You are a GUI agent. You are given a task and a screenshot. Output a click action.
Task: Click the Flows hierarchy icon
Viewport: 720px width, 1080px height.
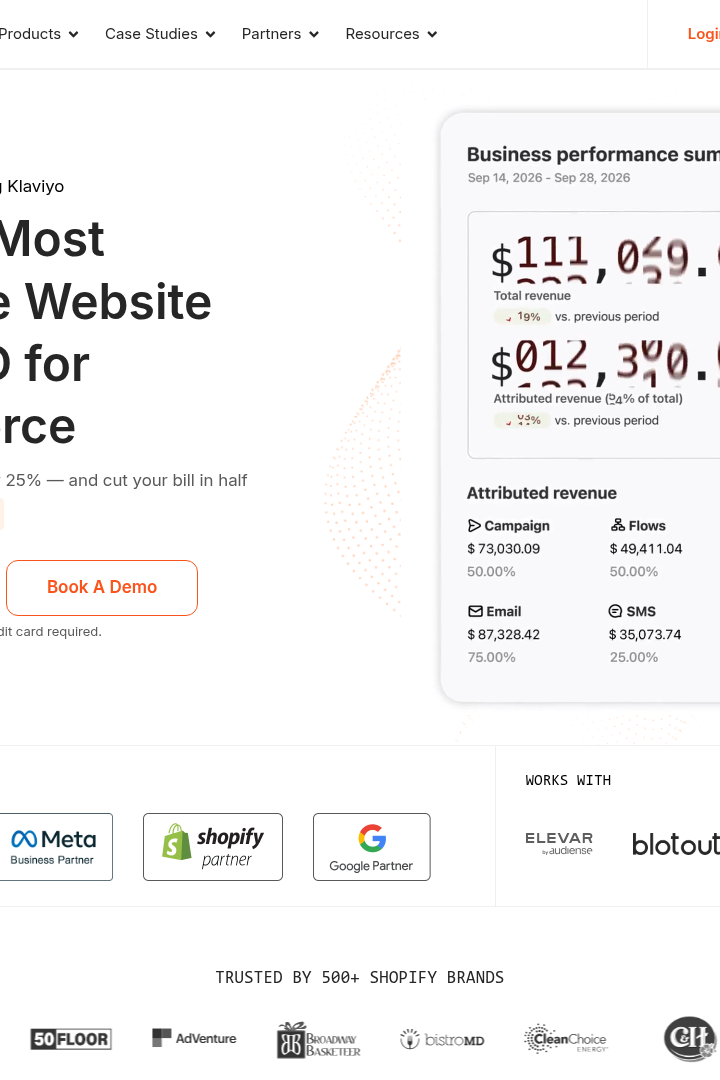click(x=618, y=525)
